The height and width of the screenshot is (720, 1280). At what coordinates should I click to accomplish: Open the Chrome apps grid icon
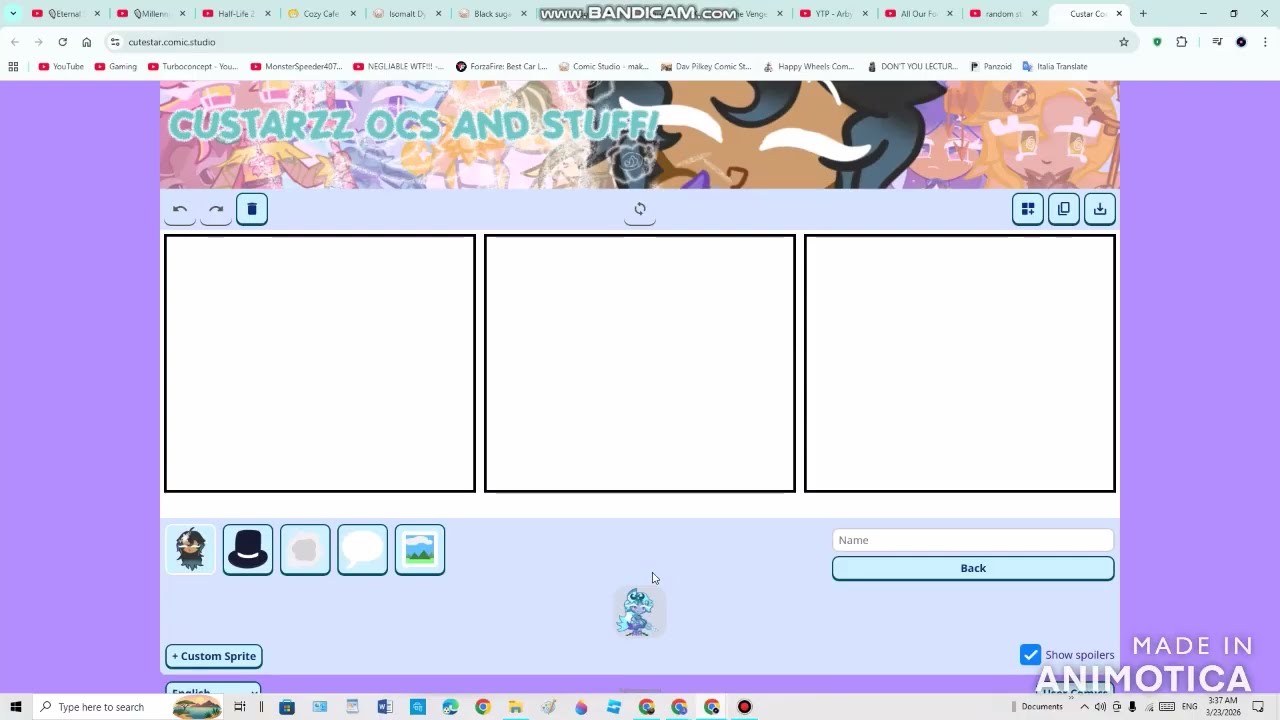pyautogui.click(x=13, y=67)
